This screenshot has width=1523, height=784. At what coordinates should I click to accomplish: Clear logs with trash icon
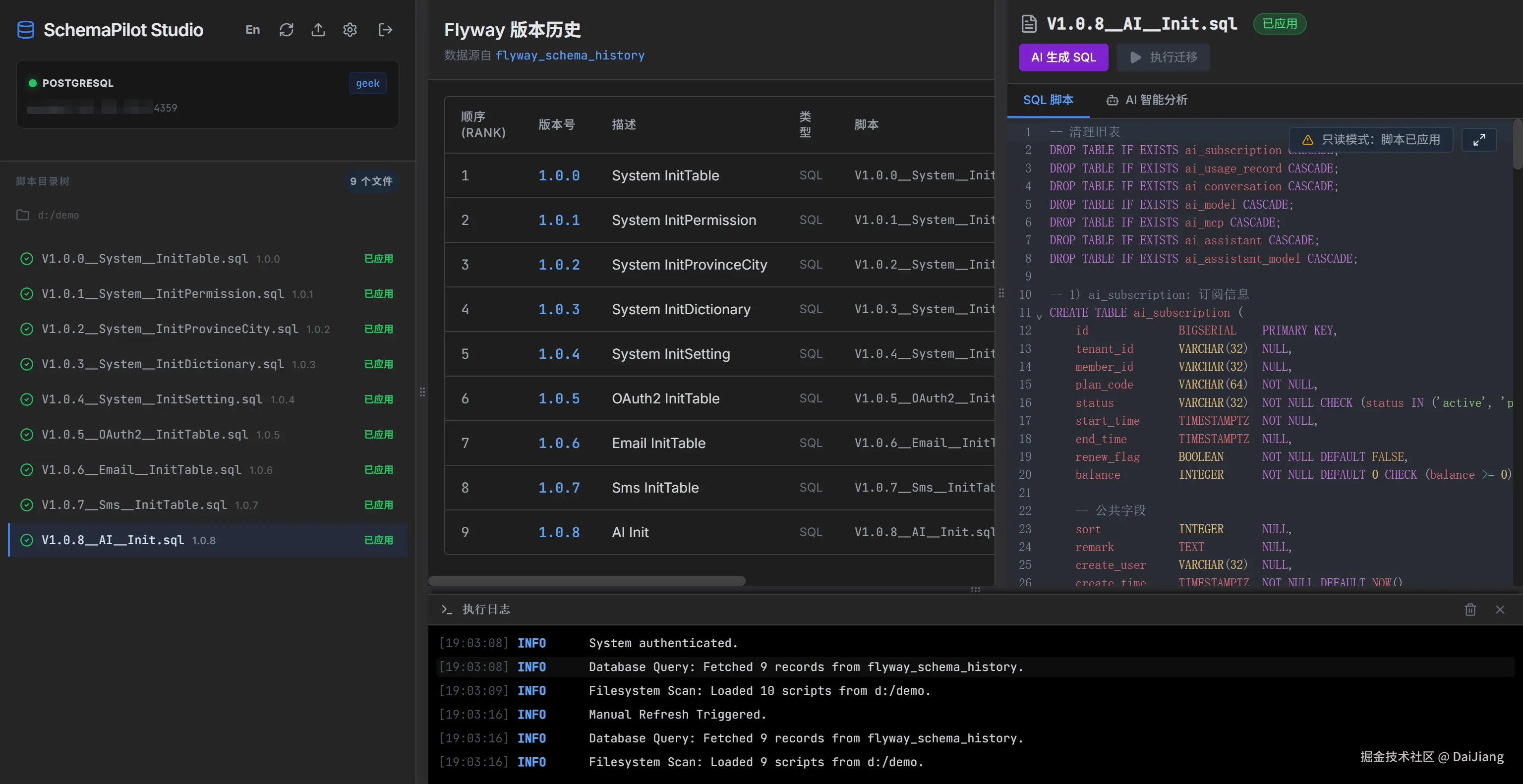point(1470,609)
